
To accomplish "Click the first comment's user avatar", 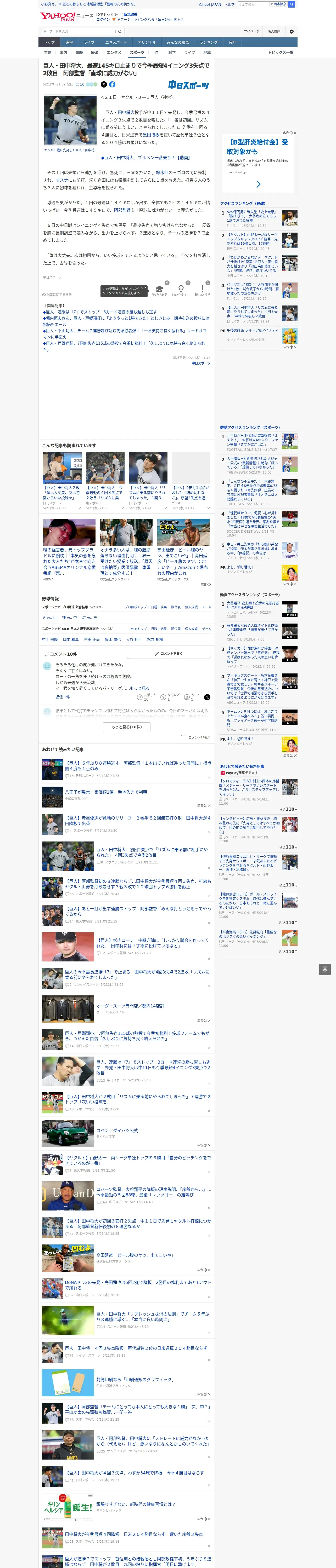I will click(47, 666).
